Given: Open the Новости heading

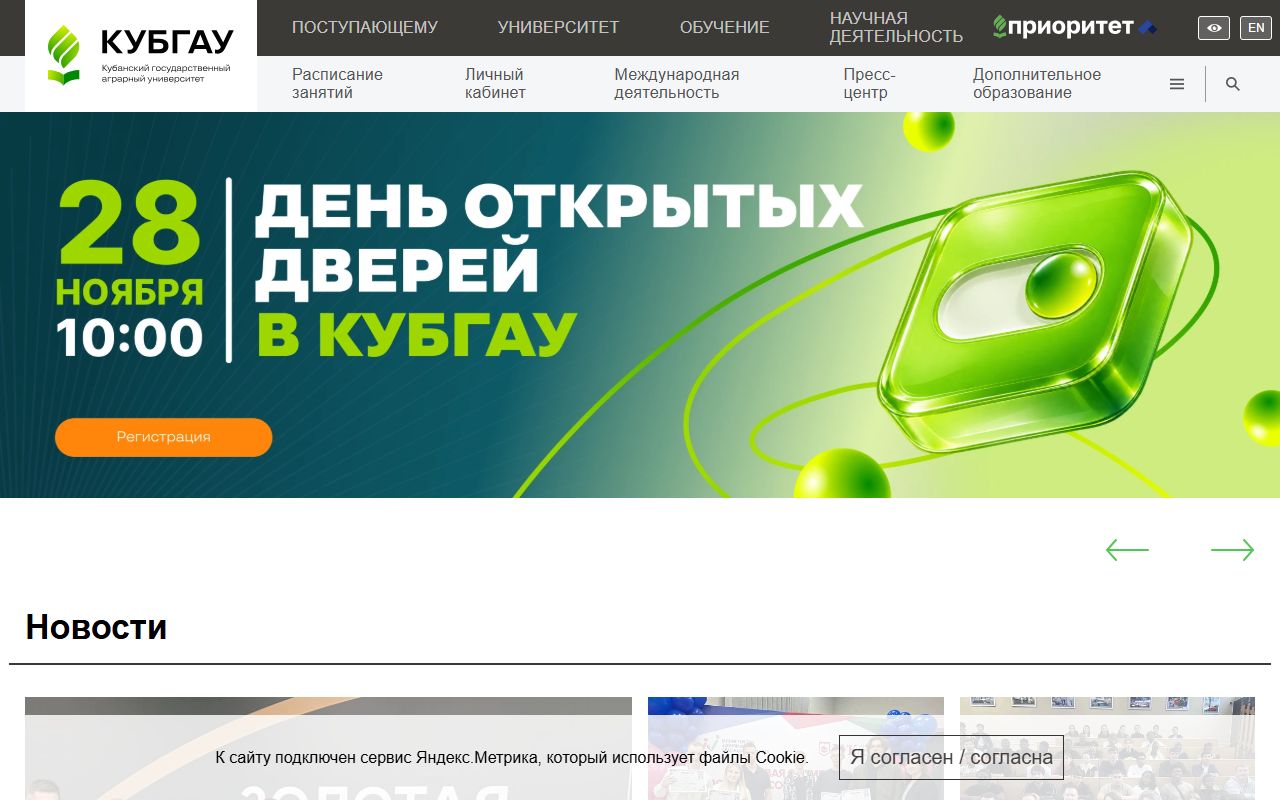Looking at the screenshot, I should click(96, 627).
